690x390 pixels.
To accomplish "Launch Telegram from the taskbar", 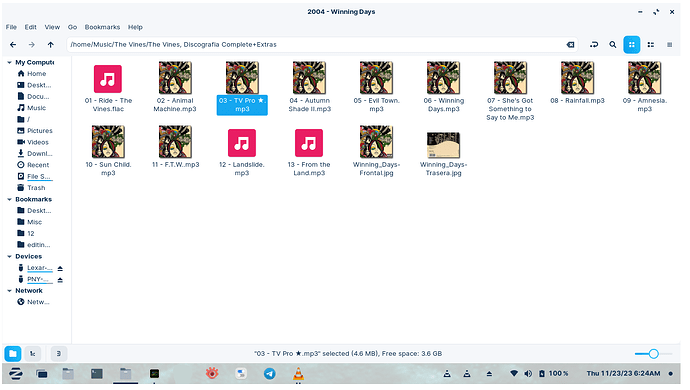I will point(270,374).
